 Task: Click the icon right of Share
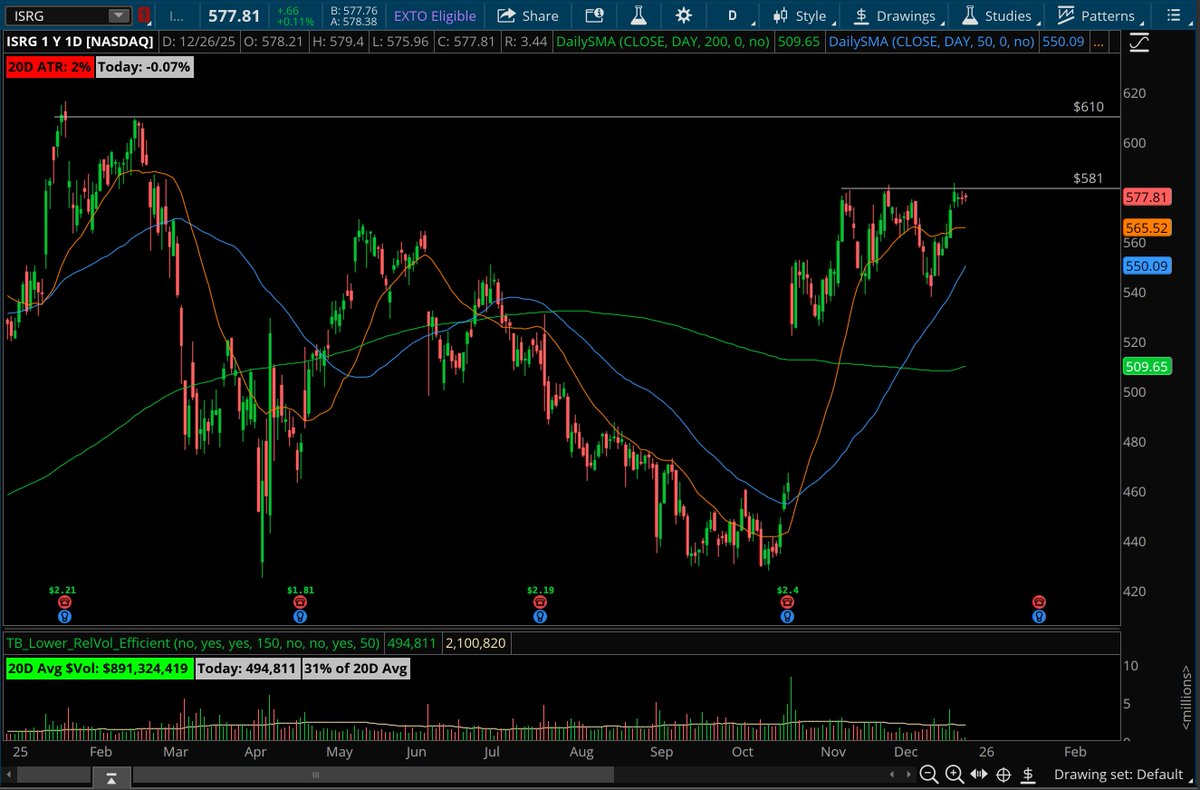tap(594, 16)
